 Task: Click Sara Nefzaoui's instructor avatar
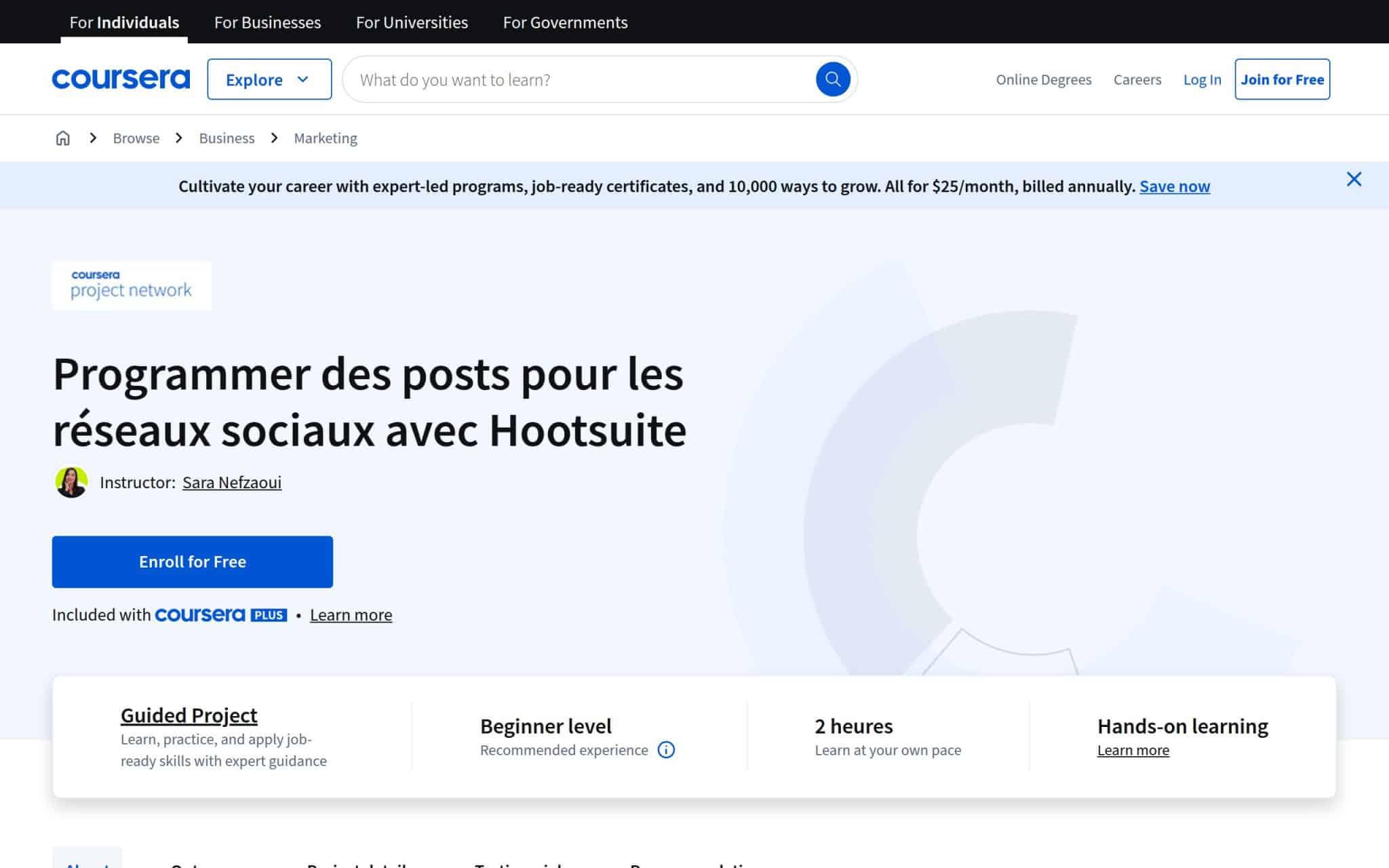pyautogui.click(x=71, y=482)
